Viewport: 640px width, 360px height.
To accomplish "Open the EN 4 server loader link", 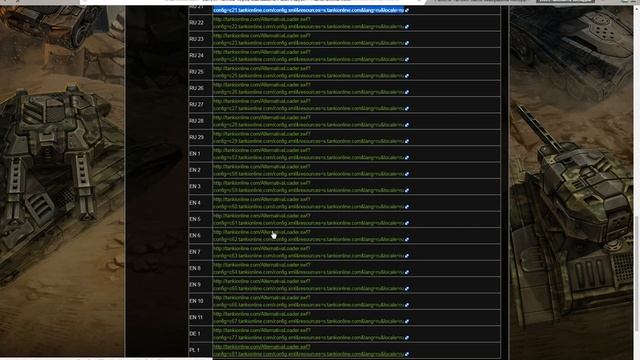I will click(308, 203).
